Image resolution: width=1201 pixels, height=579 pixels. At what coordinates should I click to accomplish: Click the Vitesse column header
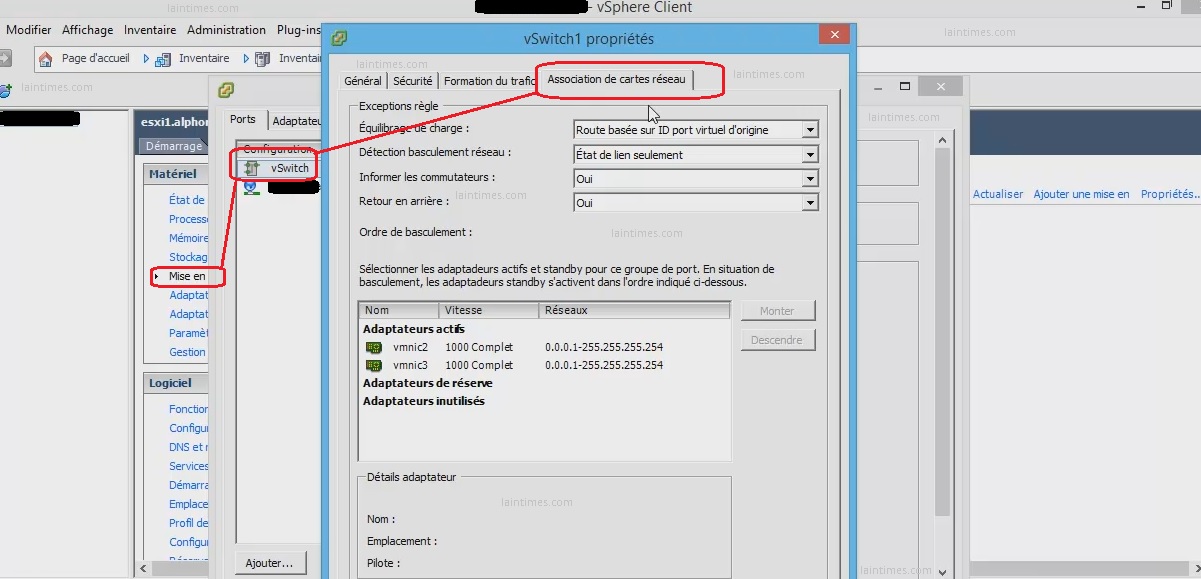(489, 311)
